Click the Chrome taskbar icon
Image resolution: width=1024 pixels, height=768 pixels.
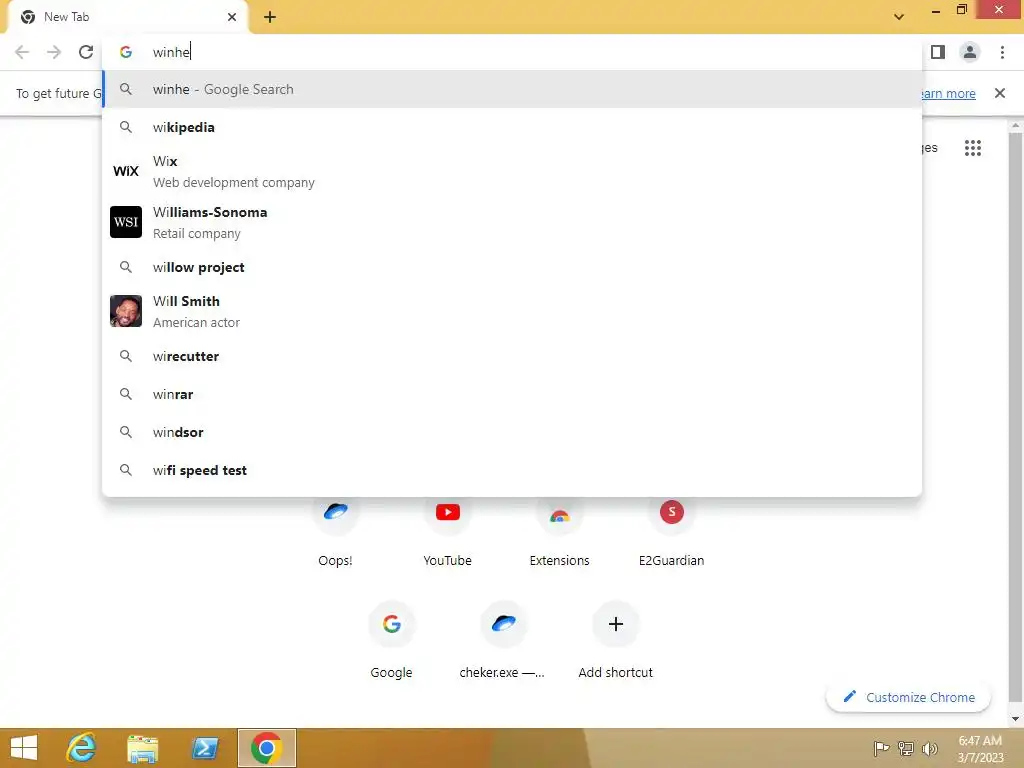pos(266,748)
